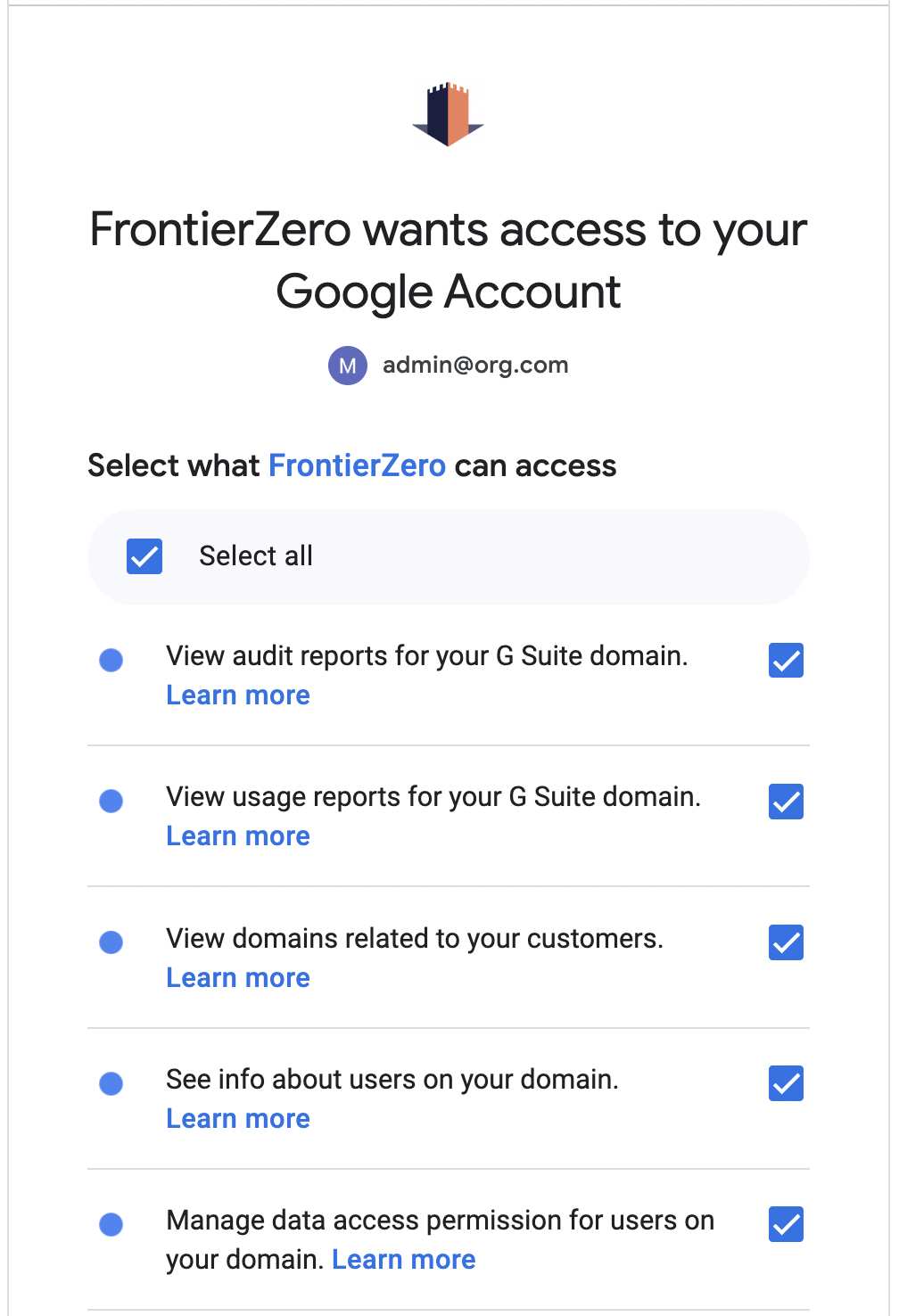Open Learn more for data access permission
899x1316 pixels.
[403, 1260]
